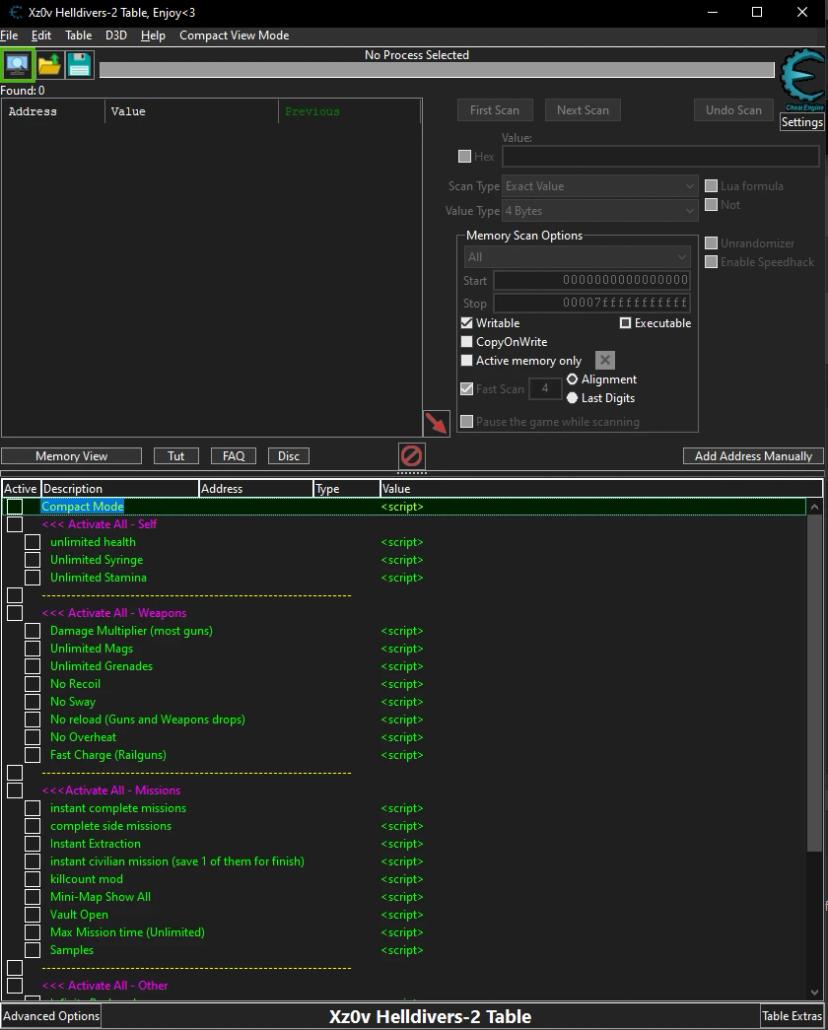Viewport: 828px width, 1030px height.
Task: Open the Edit menu
Action: click(x=41, y=35)
